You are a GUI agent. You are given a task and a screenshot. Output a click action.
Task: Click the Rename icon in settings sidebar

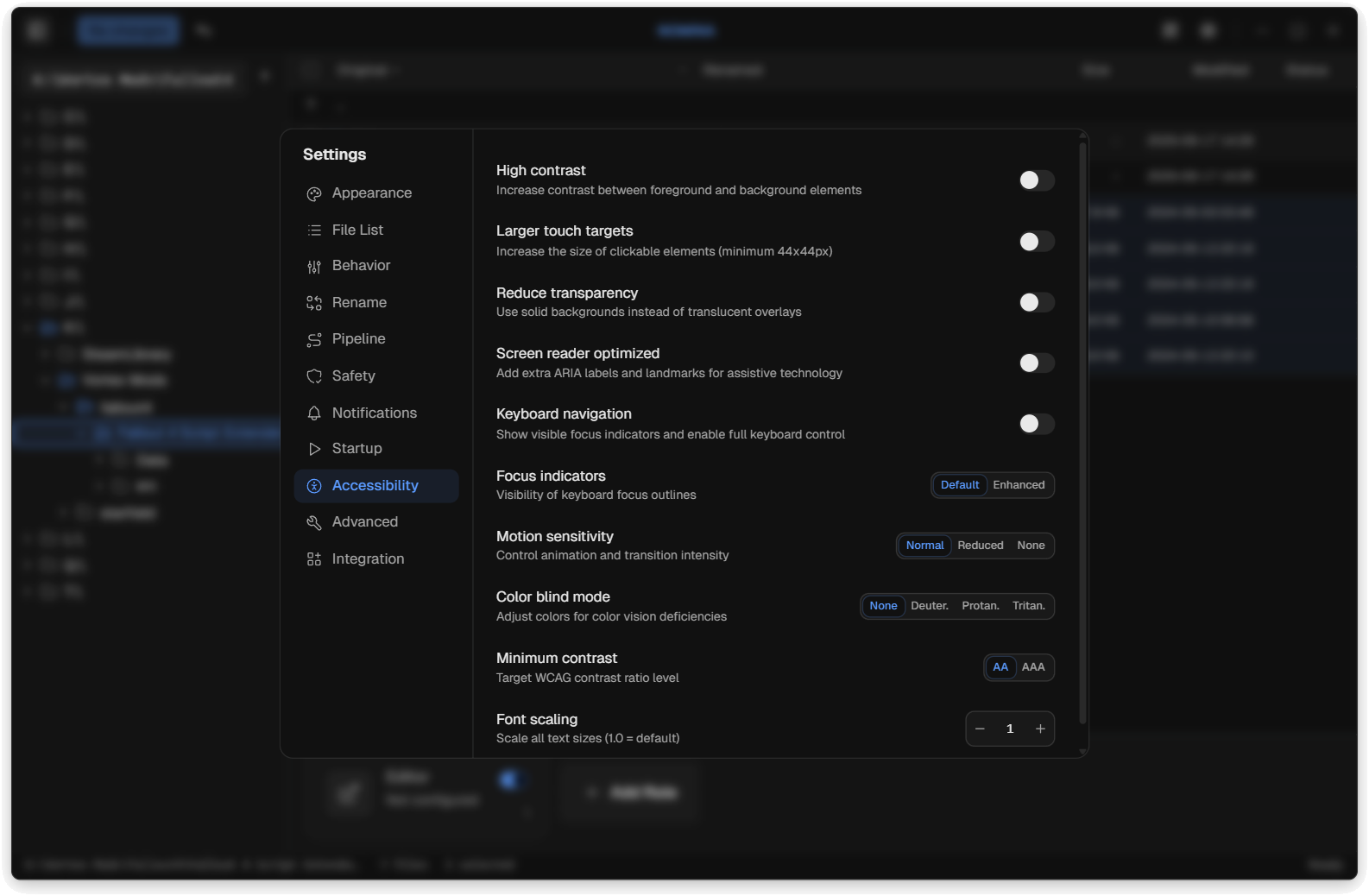314,303
